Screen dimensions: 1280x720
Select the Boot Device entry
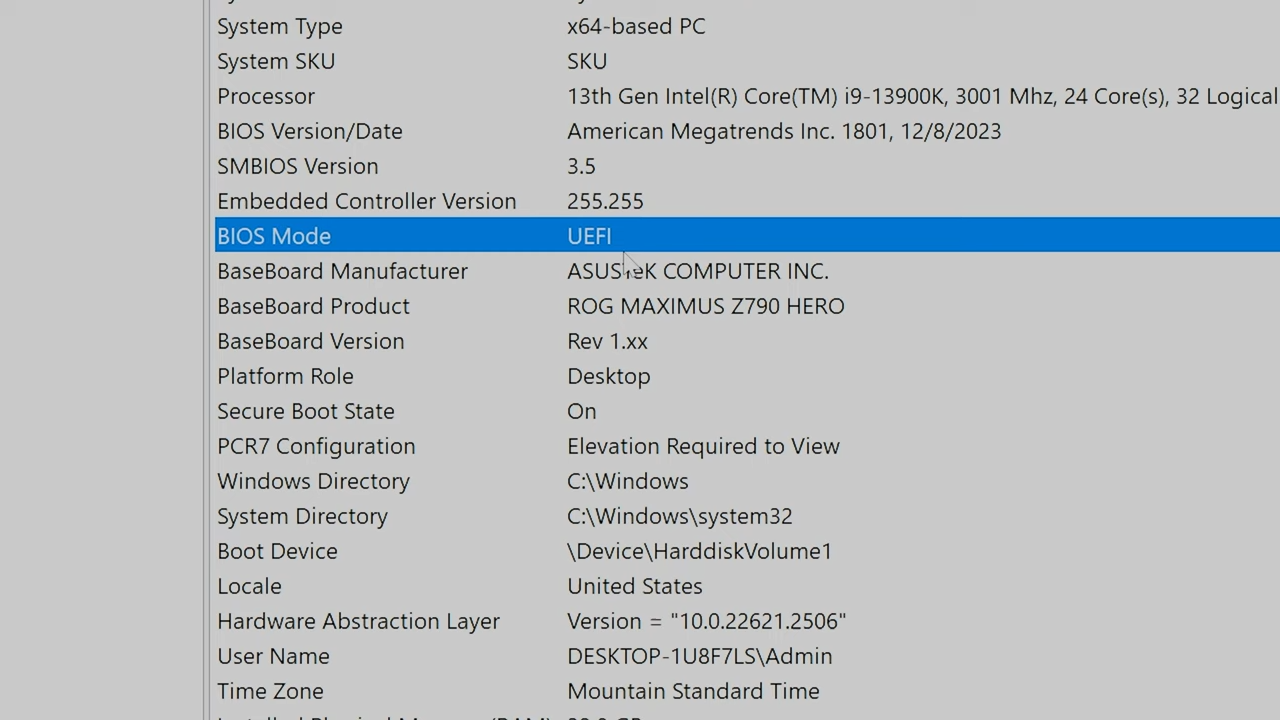(400, 551)
